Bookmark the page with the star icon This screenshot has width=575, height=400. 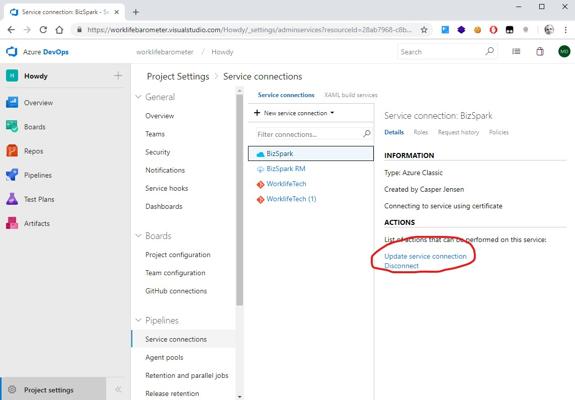click(424, 30)
